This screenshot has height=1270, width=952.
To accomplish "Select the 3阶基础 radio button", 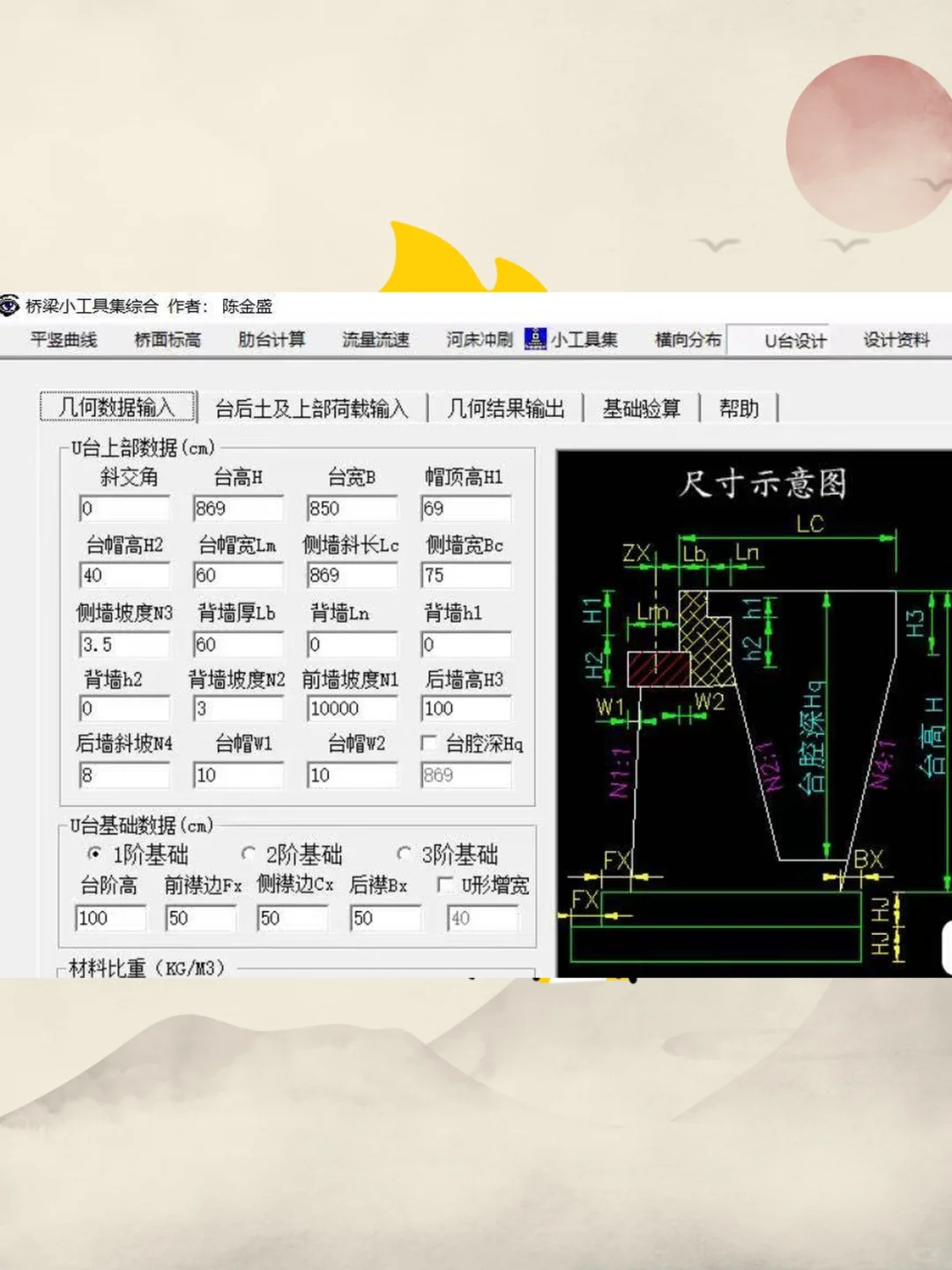I will 405,854.
